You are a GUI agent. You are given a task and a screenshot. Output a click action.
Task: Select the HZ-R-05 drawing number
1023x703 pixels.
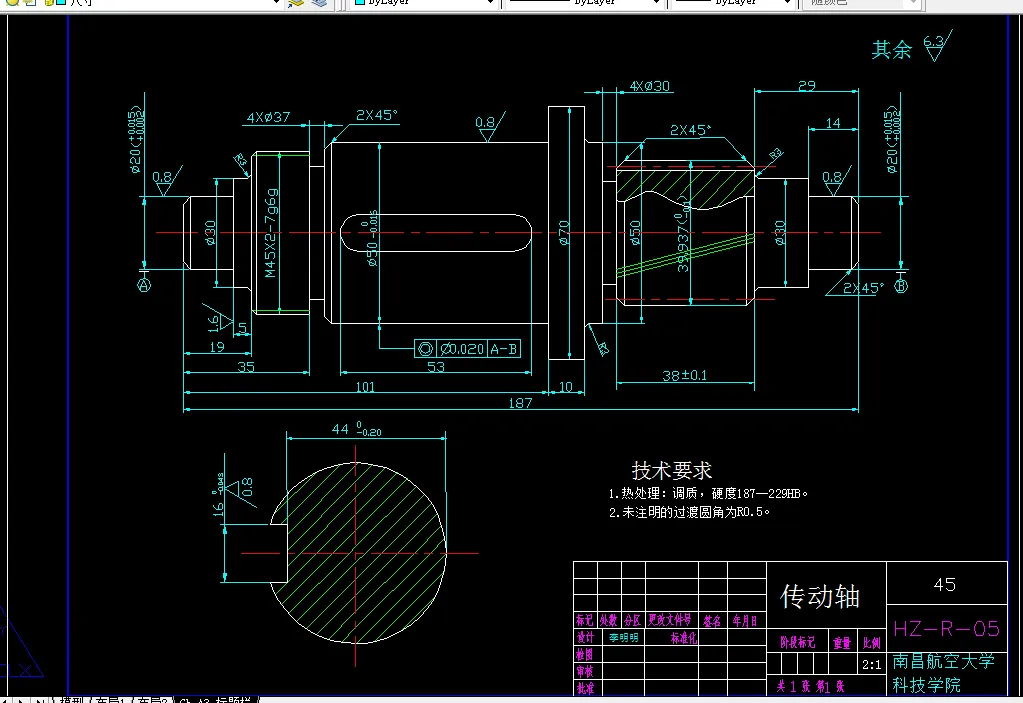point(946,629)
